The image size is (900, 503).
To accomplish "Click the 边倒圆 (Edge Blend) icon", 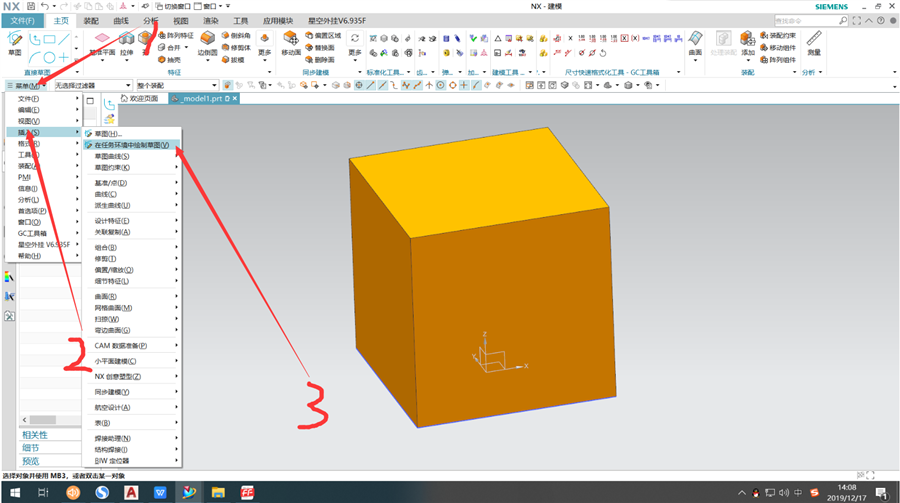I will point(207,40).
